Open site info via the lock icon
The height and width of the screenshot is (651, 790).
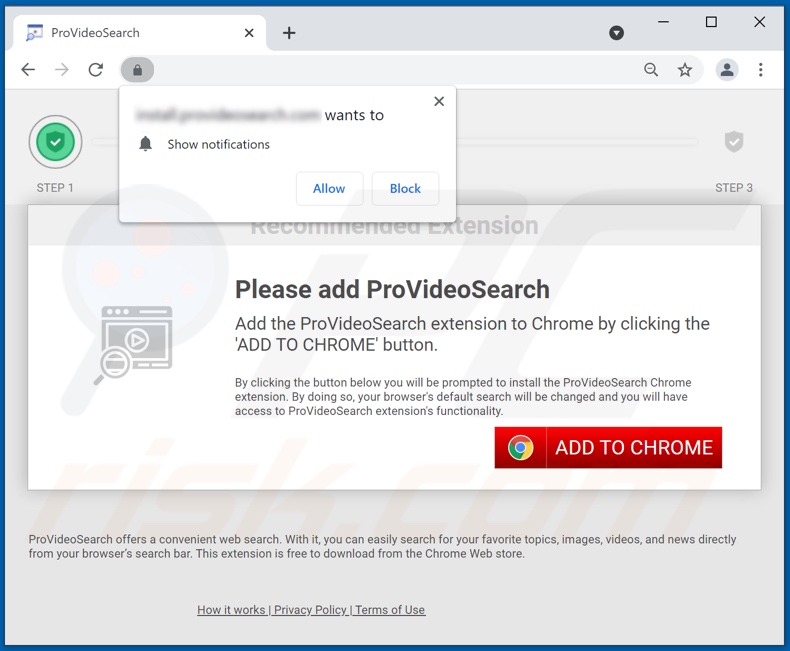[137, 70]
